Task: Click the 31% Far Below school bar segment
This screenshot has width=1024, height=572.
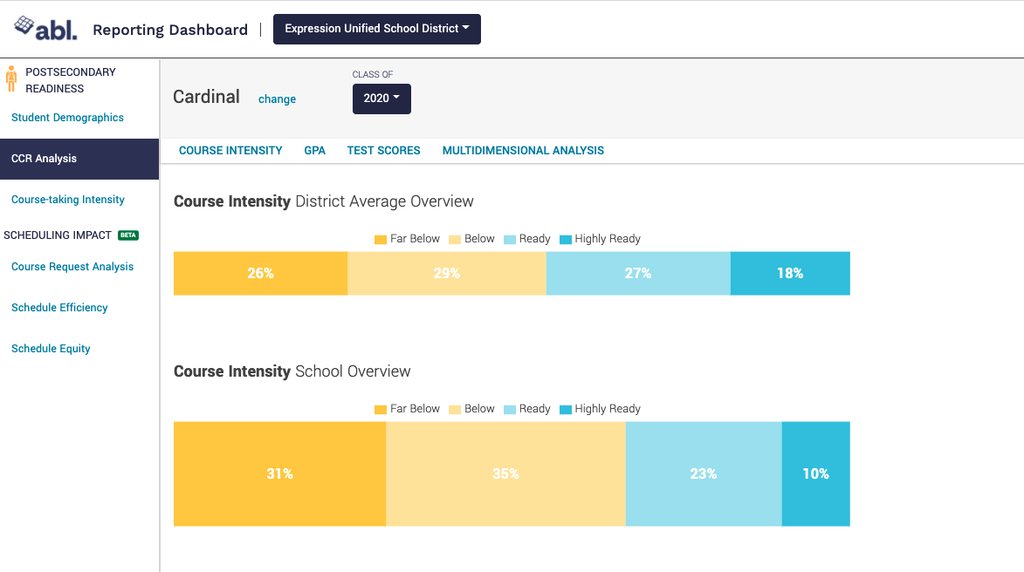Action: pos(280,474)
